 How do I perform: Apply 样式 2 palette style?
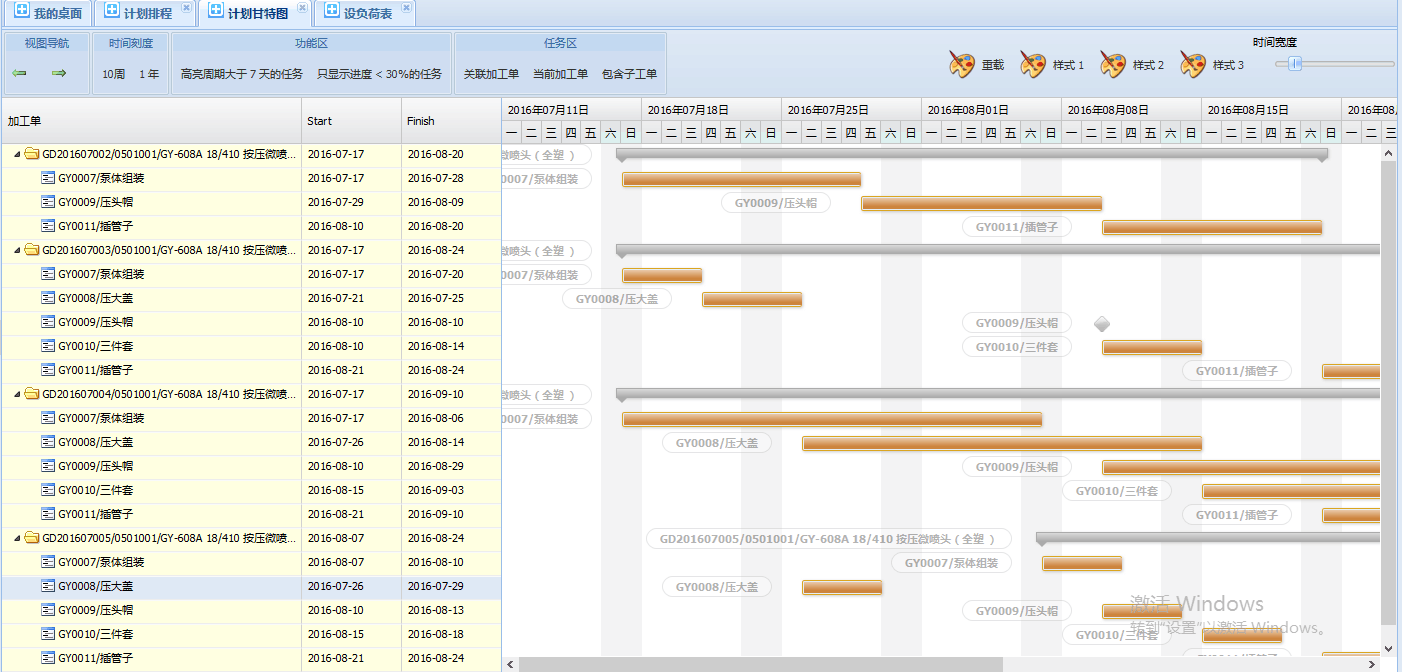point(1113,65)
